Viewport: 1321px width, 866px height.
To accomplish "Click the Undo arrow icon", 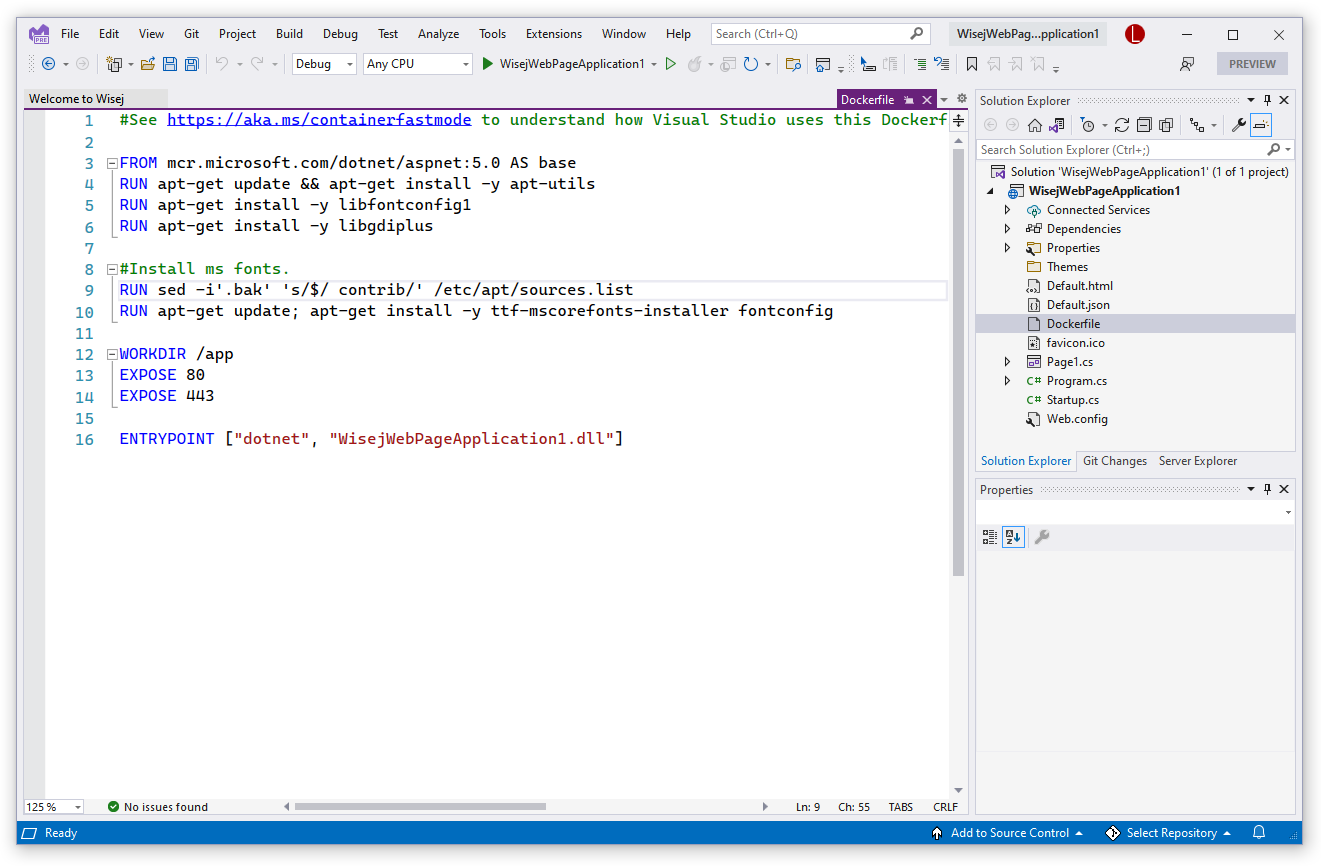I will pyautogui.click(x=222, y=64).
